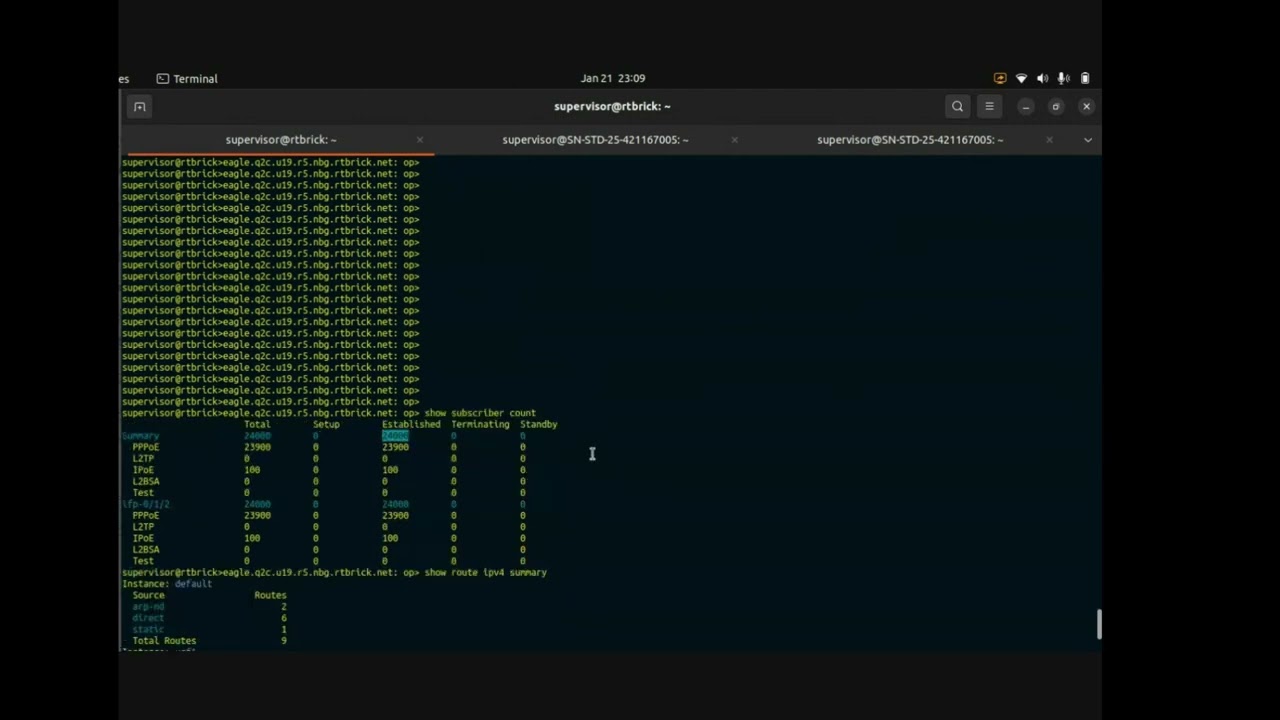
Task: Click the screen sharing indicator icon
Action: point(1000,78)
